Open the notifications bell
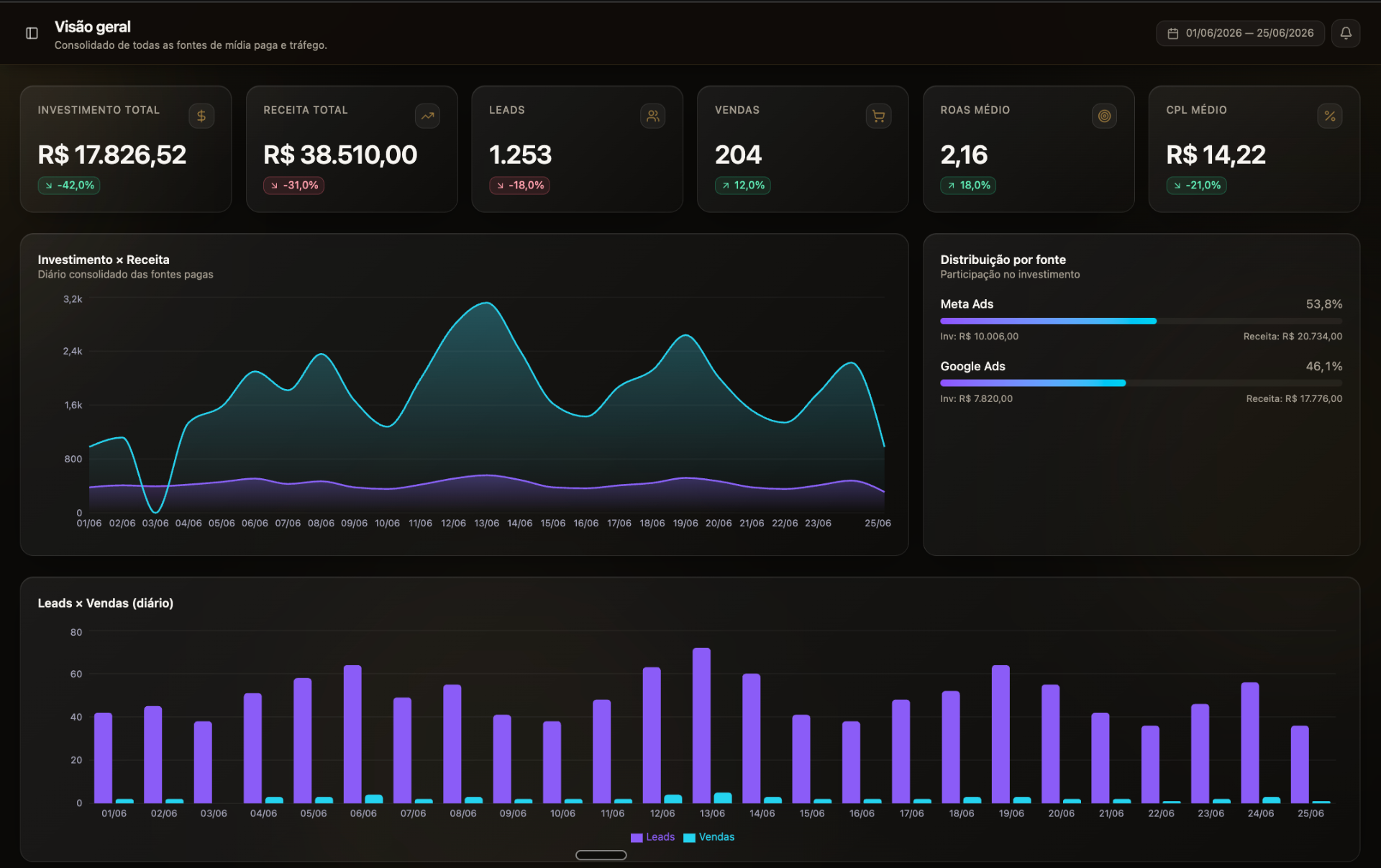The height and width of the screenshot is (868, 1381). [1345, 33]
